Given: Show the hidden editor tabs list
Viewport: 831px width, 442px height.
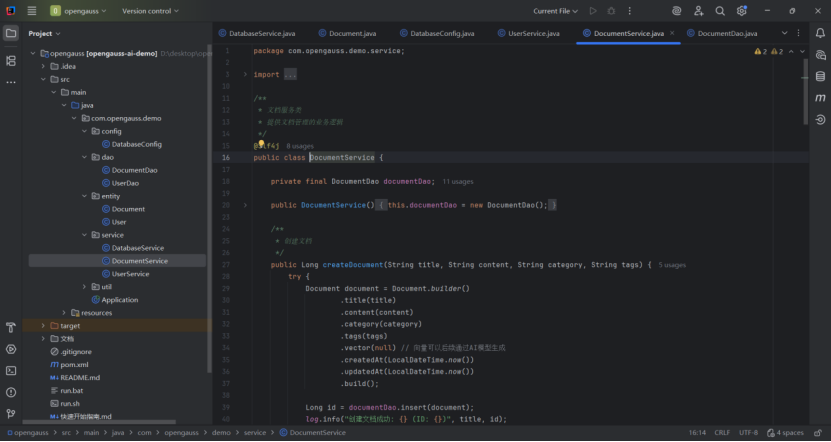Looking at the screenshot, I should tap(784, 33).
